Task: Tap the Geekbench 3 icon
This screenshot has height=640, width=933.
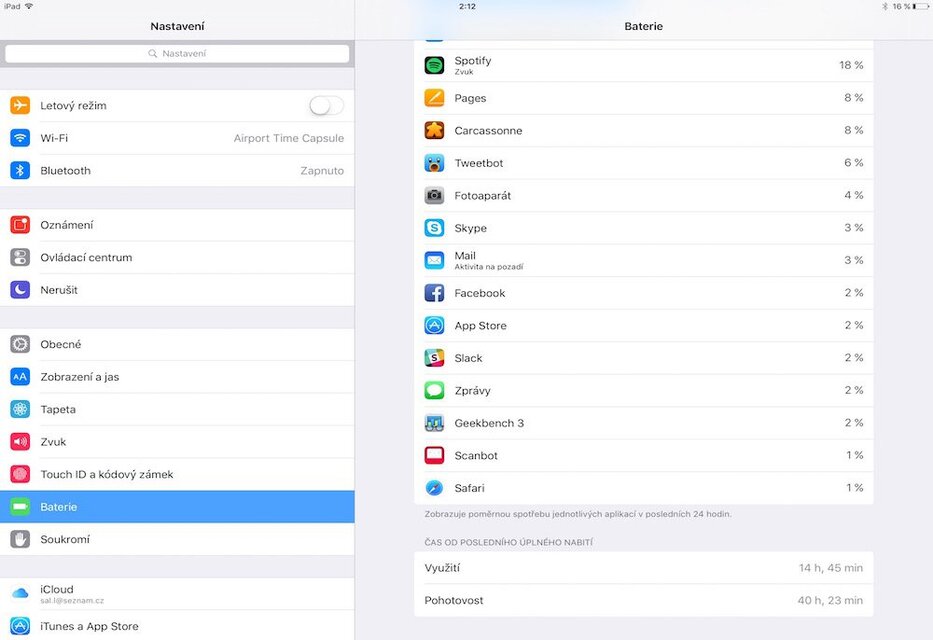Action: (x=434, y=422)
